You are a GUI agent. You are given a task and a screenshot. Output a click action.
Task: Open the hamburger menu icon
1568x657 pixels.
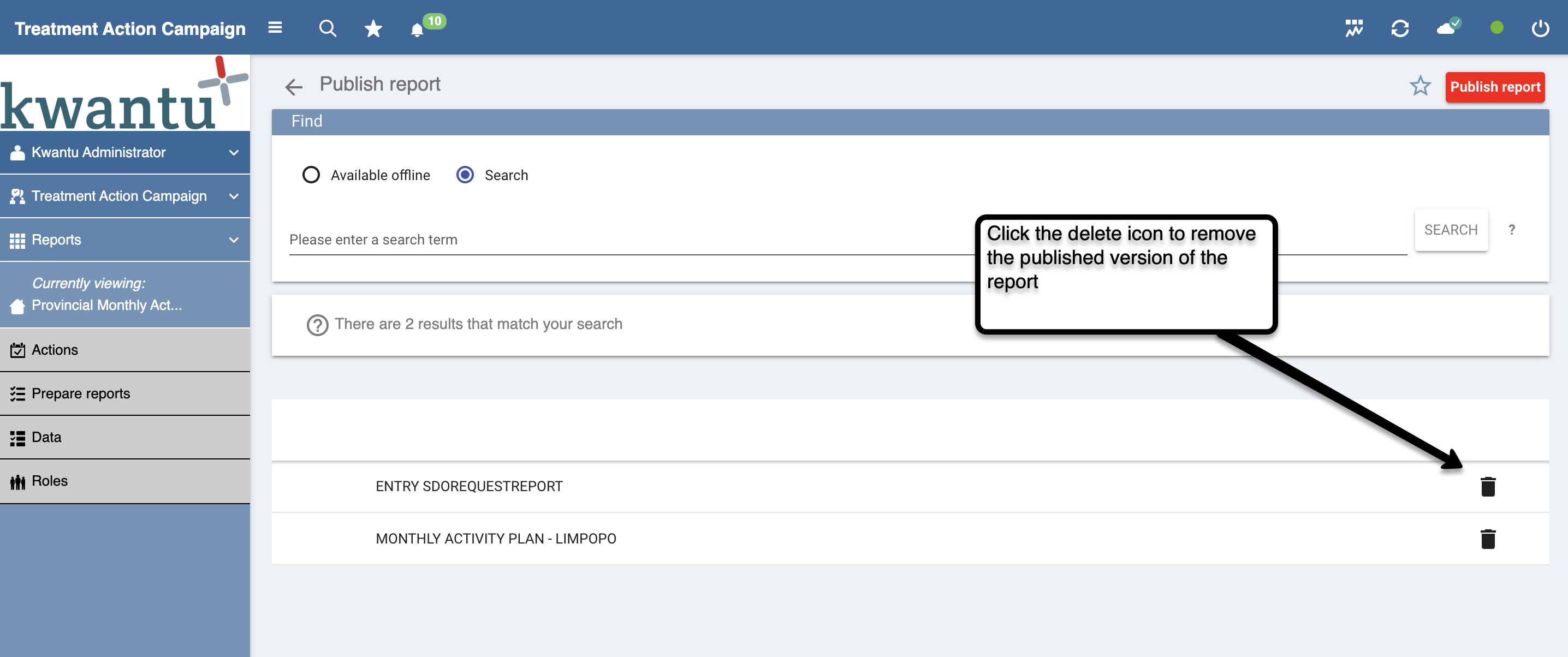(x=275, y=28)
